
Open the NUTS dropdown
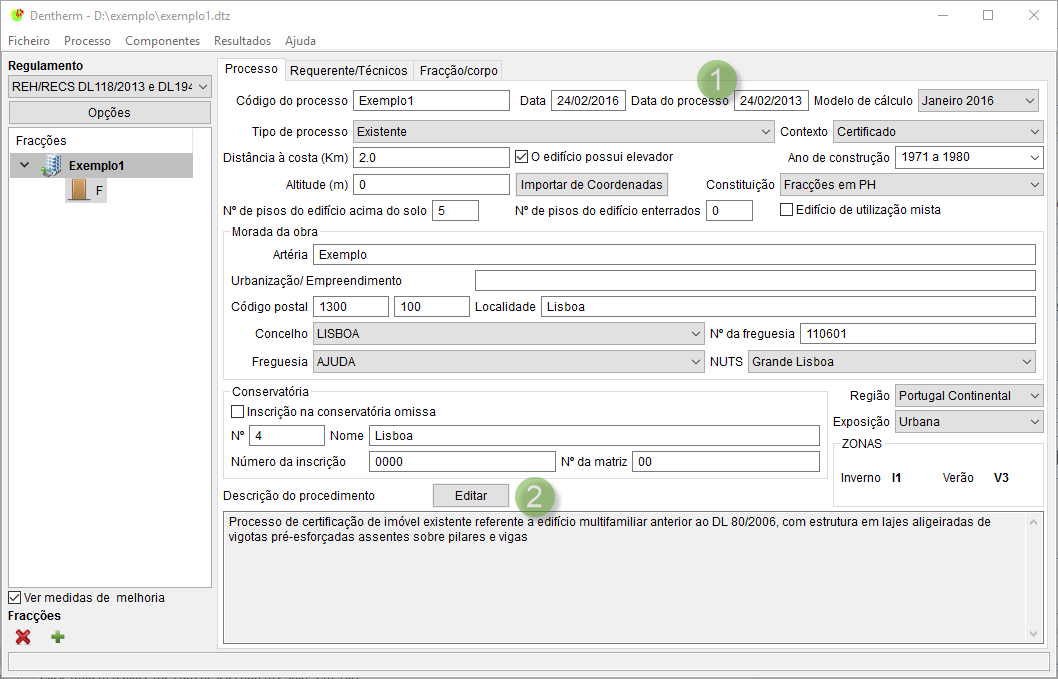891,362
